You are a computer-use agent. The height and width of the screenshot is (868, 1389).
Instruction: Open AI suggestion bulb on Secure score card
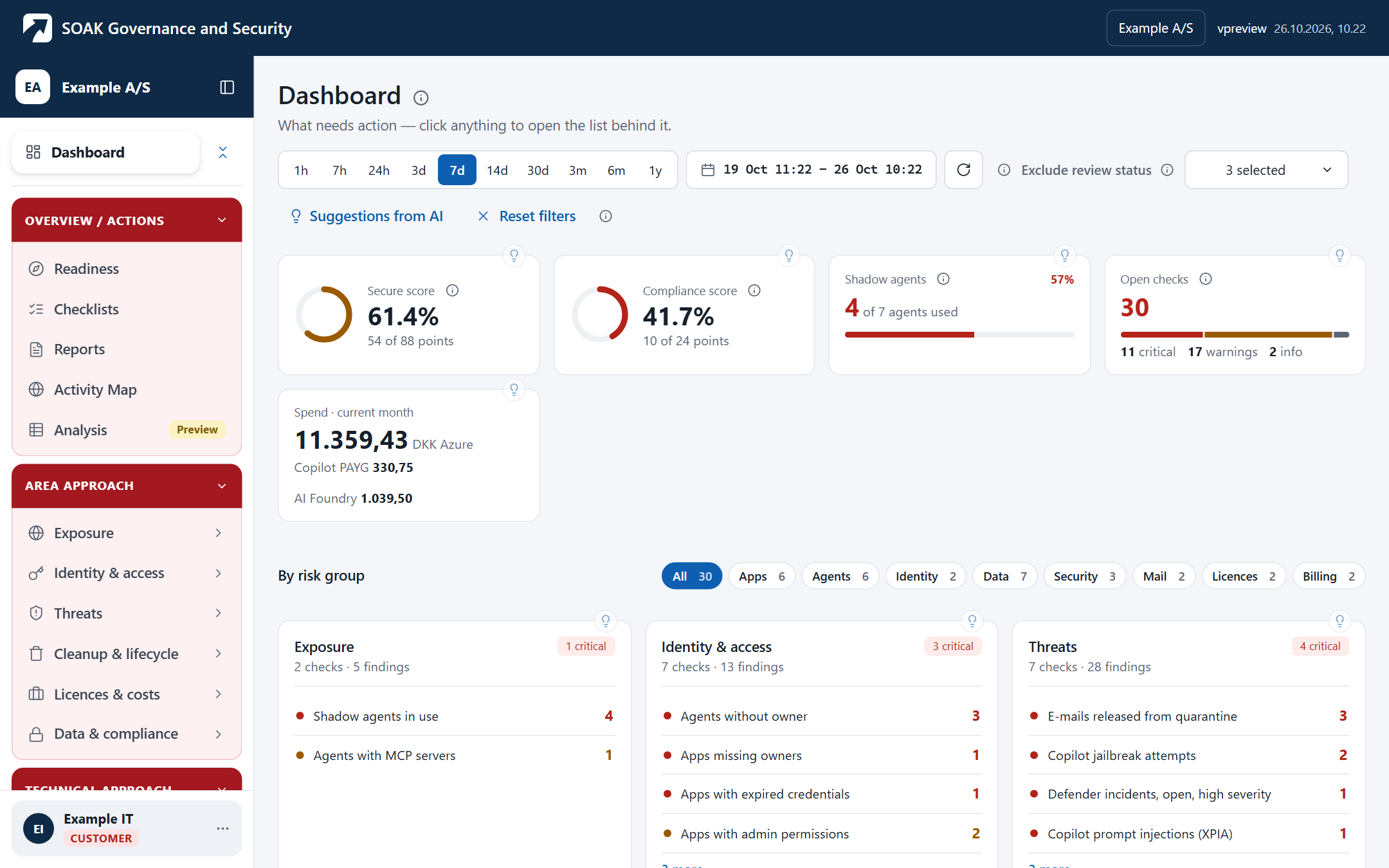(514, 255)
